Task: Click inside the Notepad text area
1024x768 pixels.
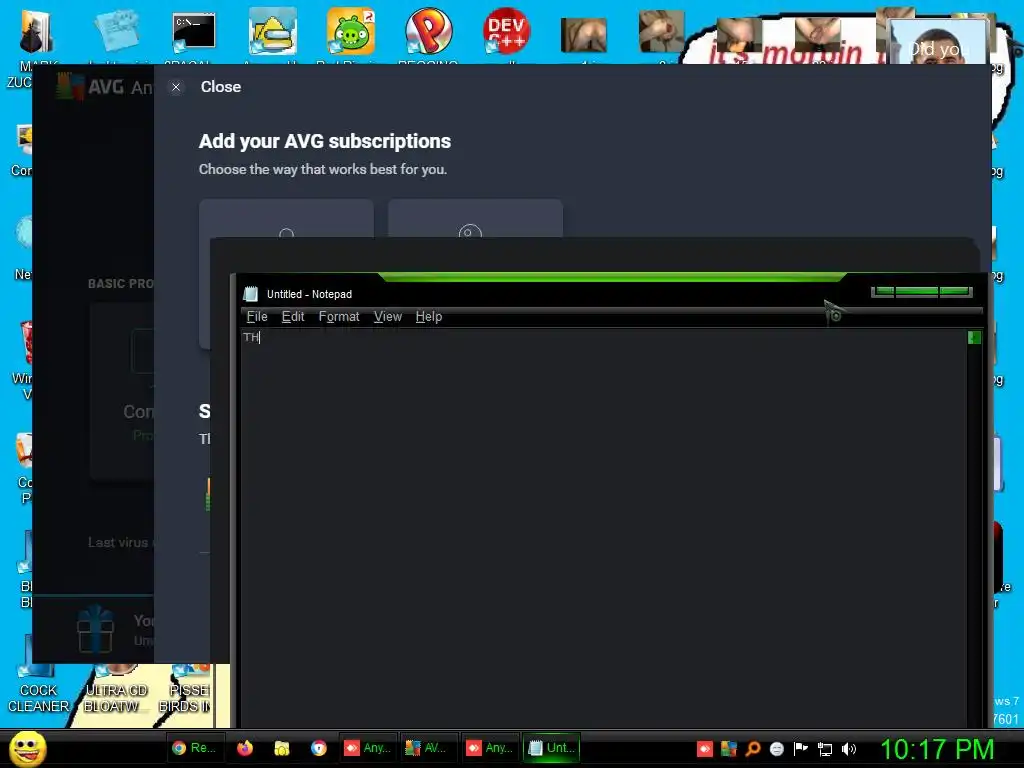Action: point(603,528)
